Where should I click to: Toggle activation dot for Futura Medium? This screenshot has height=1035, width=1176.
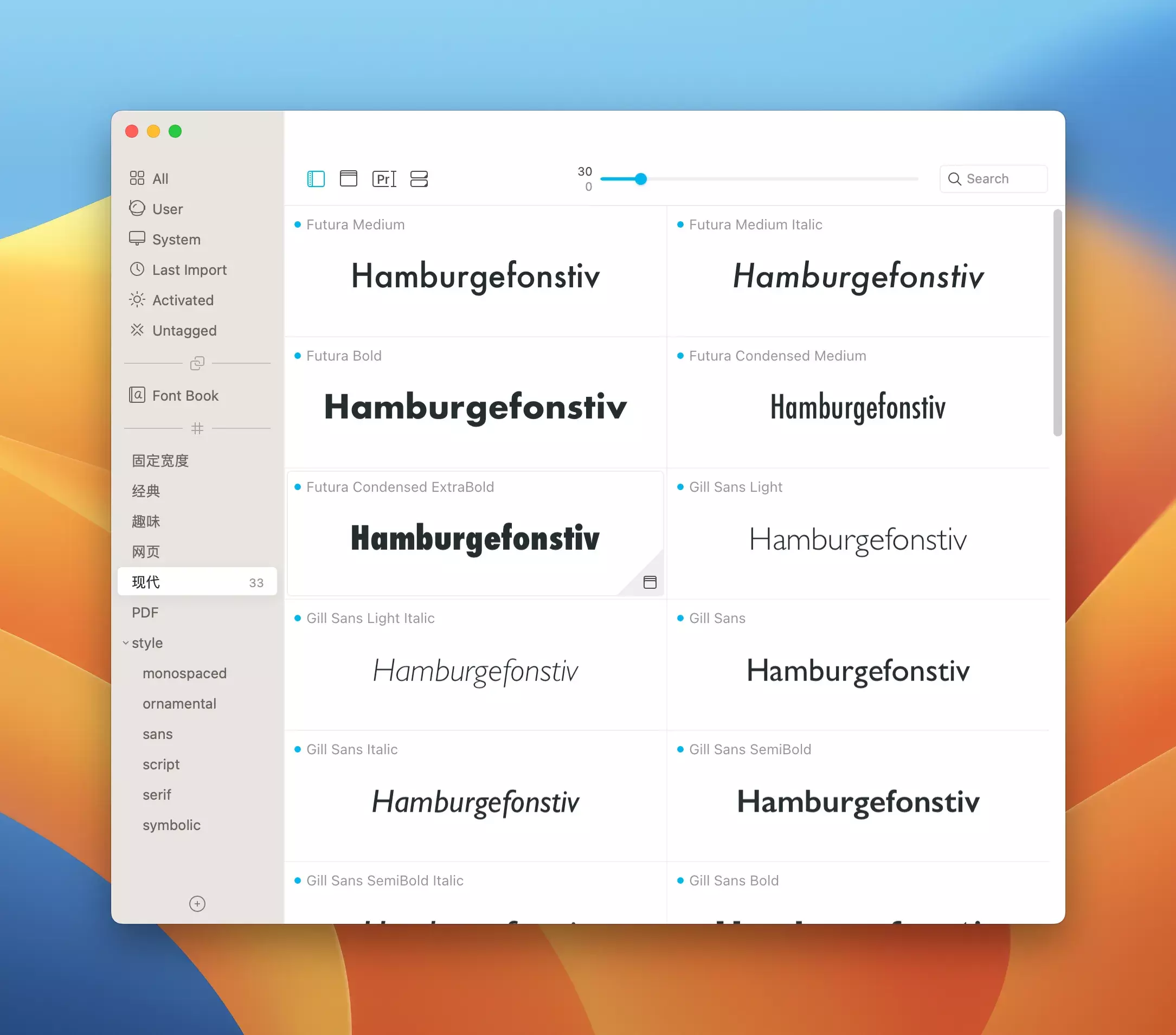(298, 224)
